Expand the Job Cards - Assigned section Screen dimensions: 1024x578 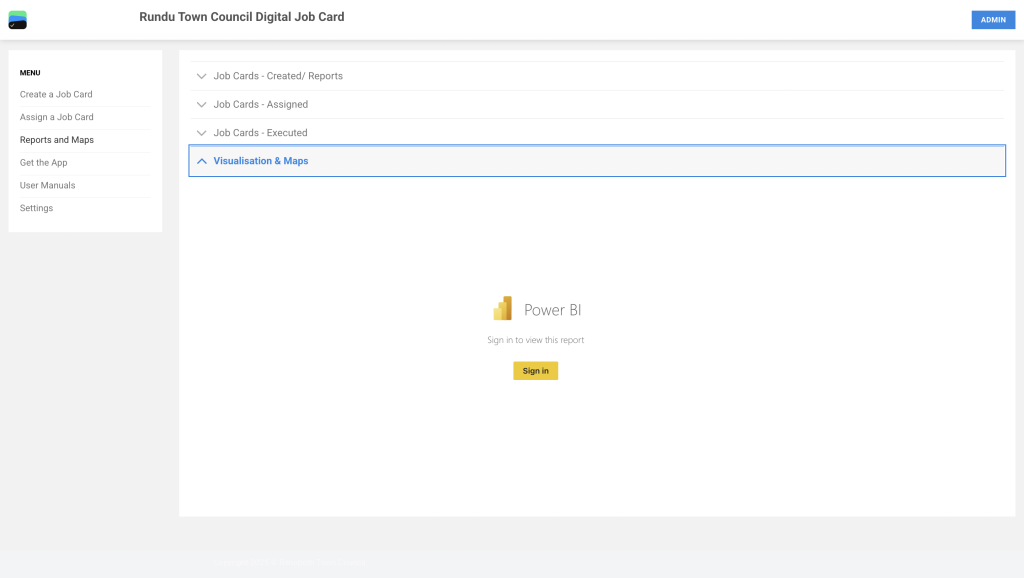pos(260,104)
